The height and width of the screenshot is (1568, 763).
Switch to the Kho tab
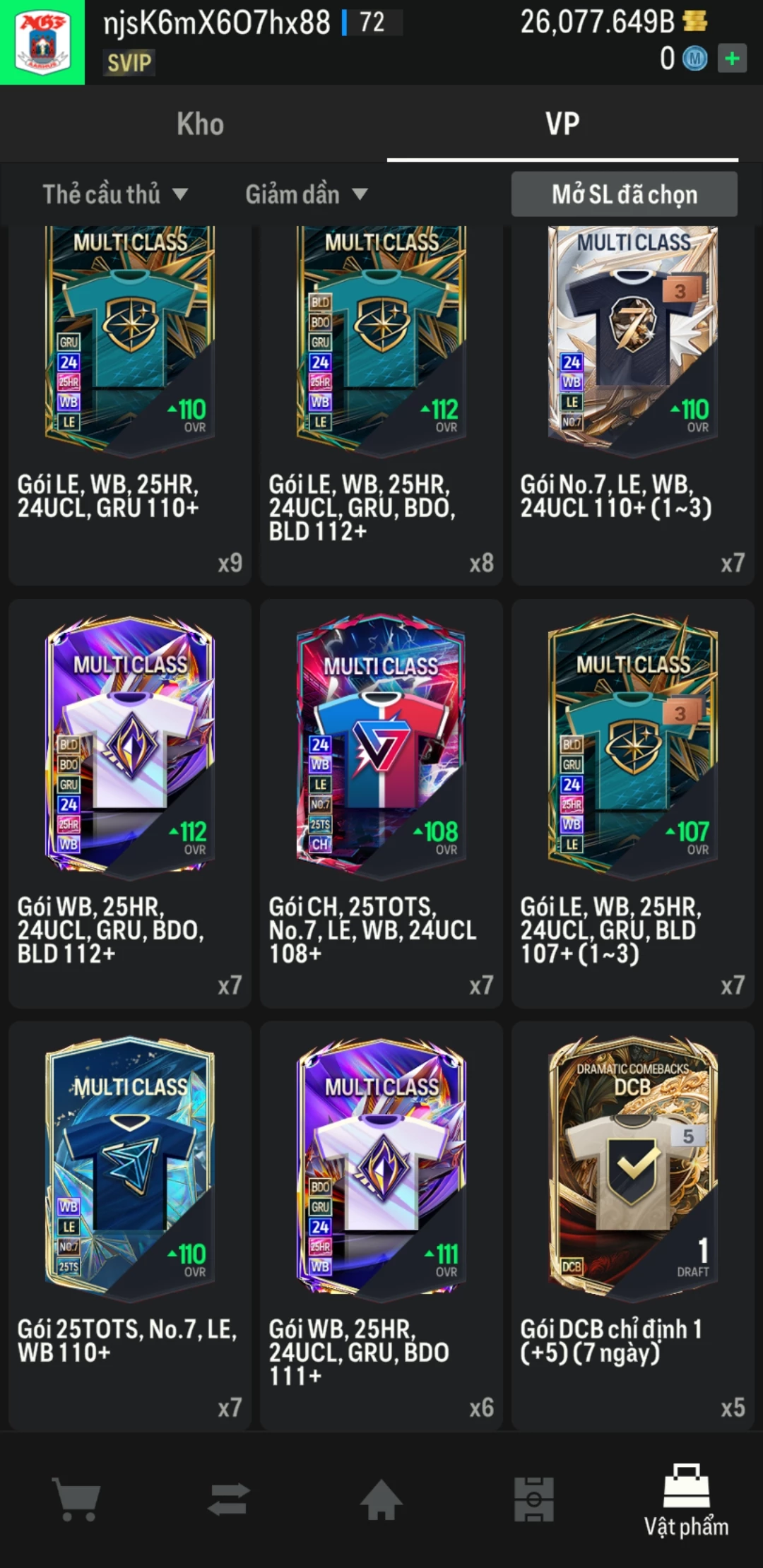click(201, 124)
